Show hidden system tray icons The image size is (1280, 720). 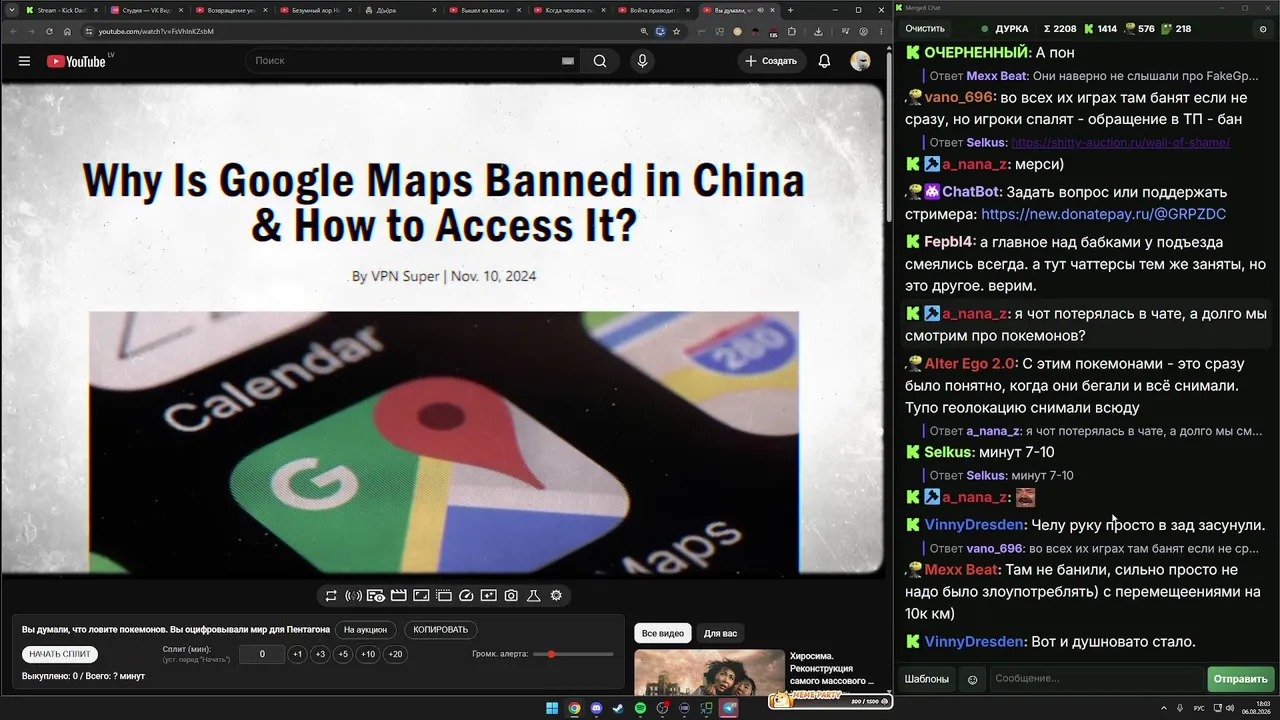click(1165, 709)
